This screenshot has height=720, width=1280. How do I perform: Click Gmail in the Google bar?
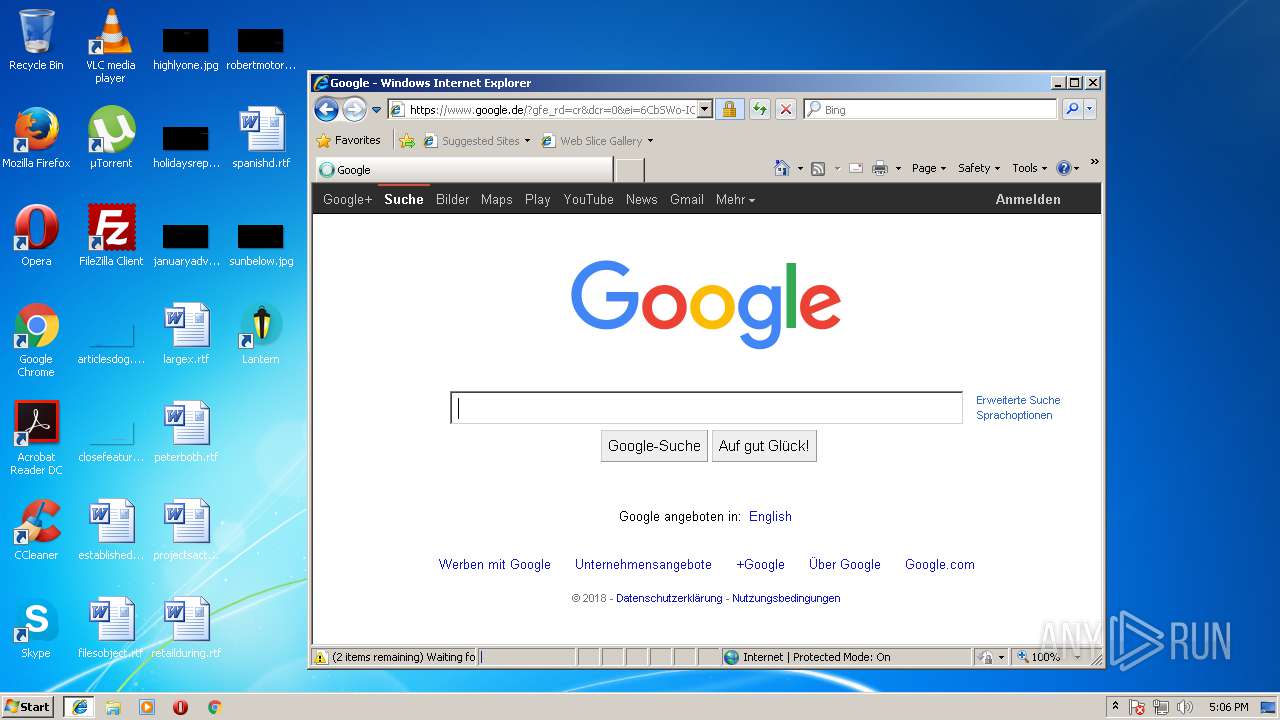pos(686,199)
